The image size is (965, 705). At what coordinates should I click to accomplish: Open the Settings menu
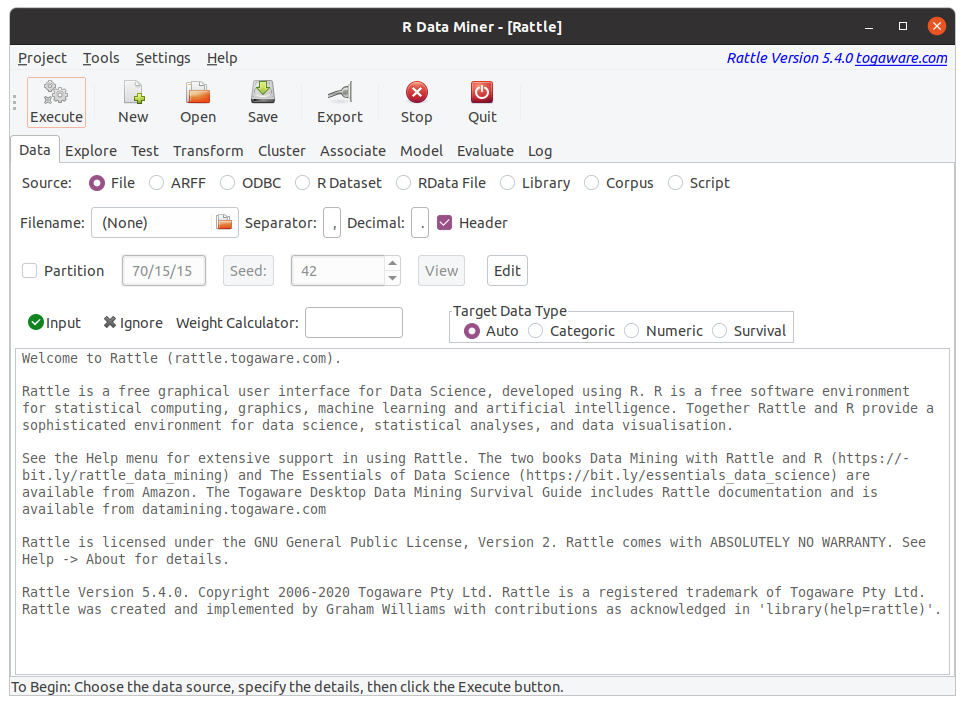tap(163, 58)
